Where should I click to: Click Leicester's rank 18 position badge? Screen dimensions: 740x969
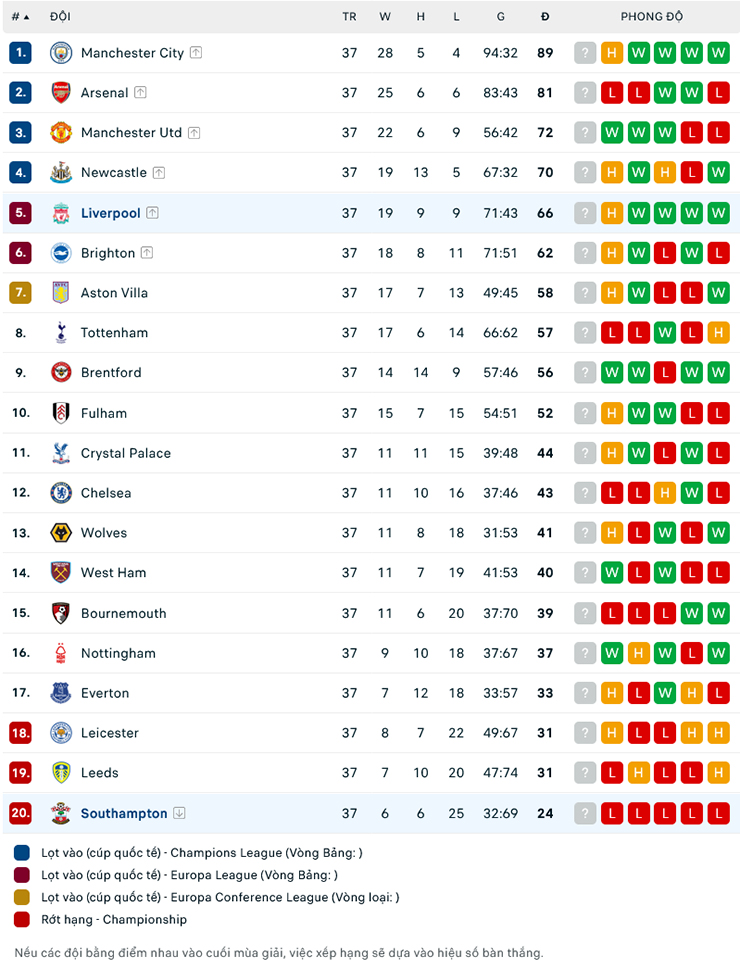20,733
